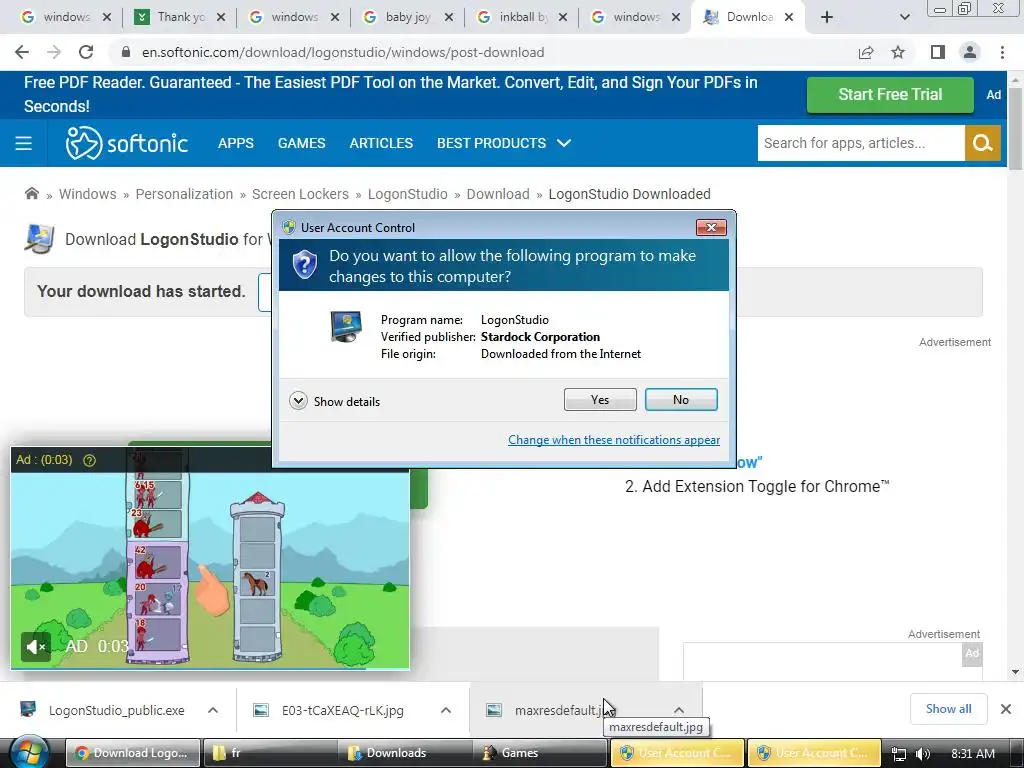Click No in User Account Control
Viewport: 1024px width, 768px height.
point(681,400)
